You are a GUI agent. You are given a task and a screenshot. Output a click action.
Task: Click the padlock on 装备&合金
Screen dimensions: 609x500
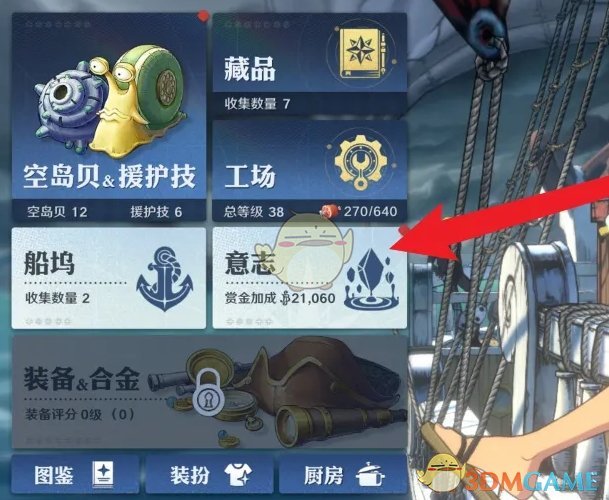pos(208,394)
